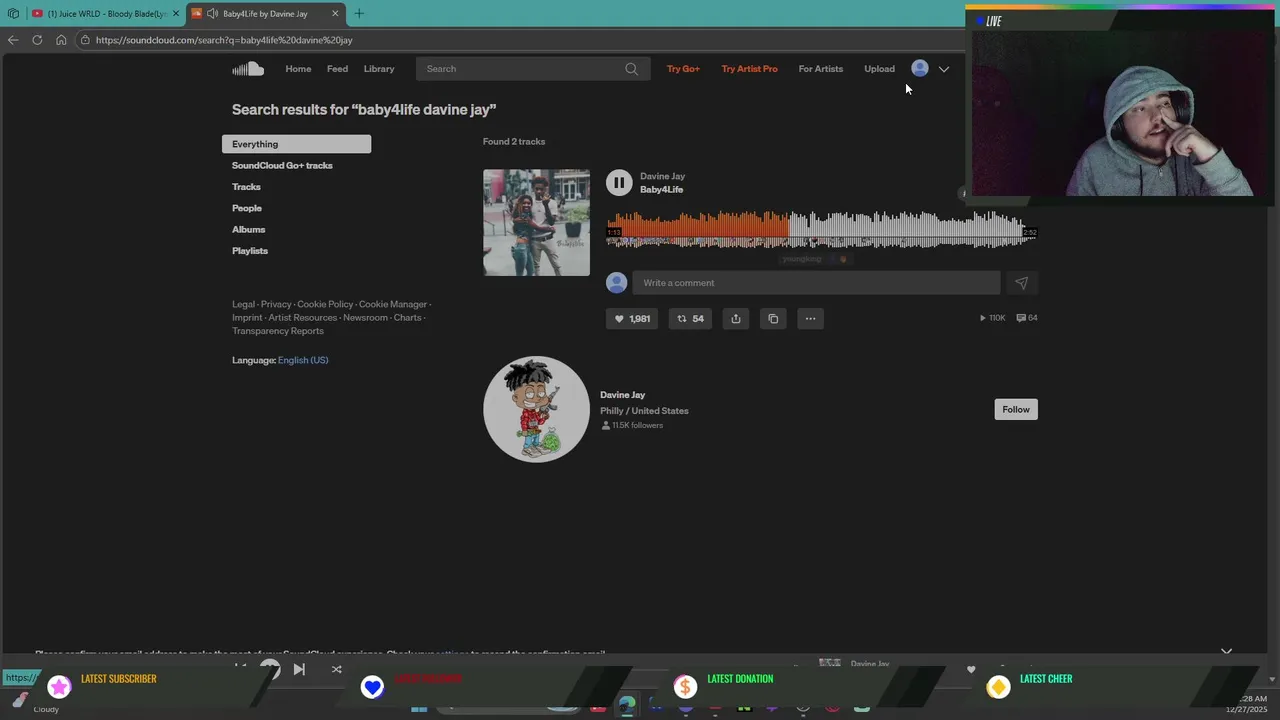Repost the track showing 54 reposts
The image size is (1280, 720).
(x=690, y=319)
